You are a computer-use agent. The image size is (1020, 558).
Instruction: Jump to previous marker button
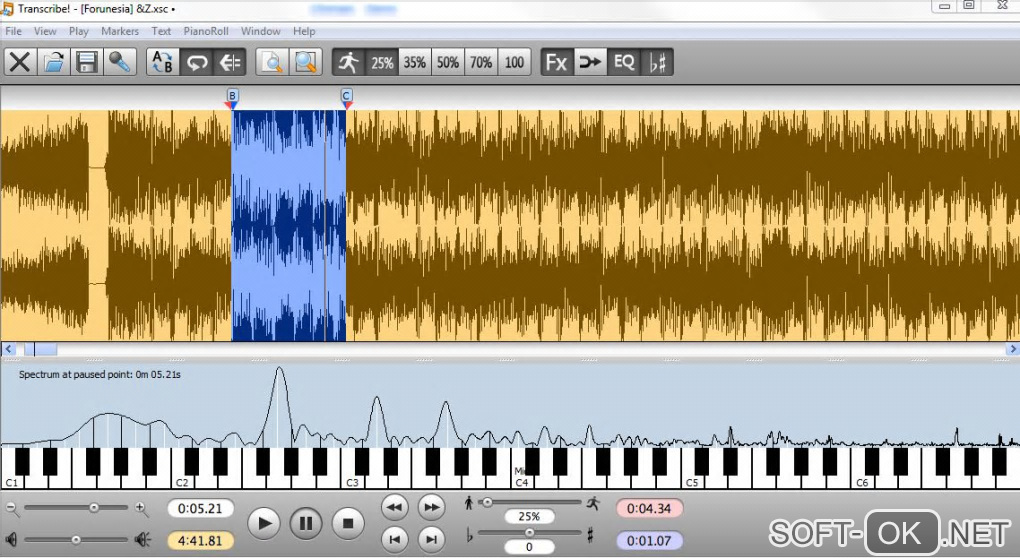pos(394,538)
